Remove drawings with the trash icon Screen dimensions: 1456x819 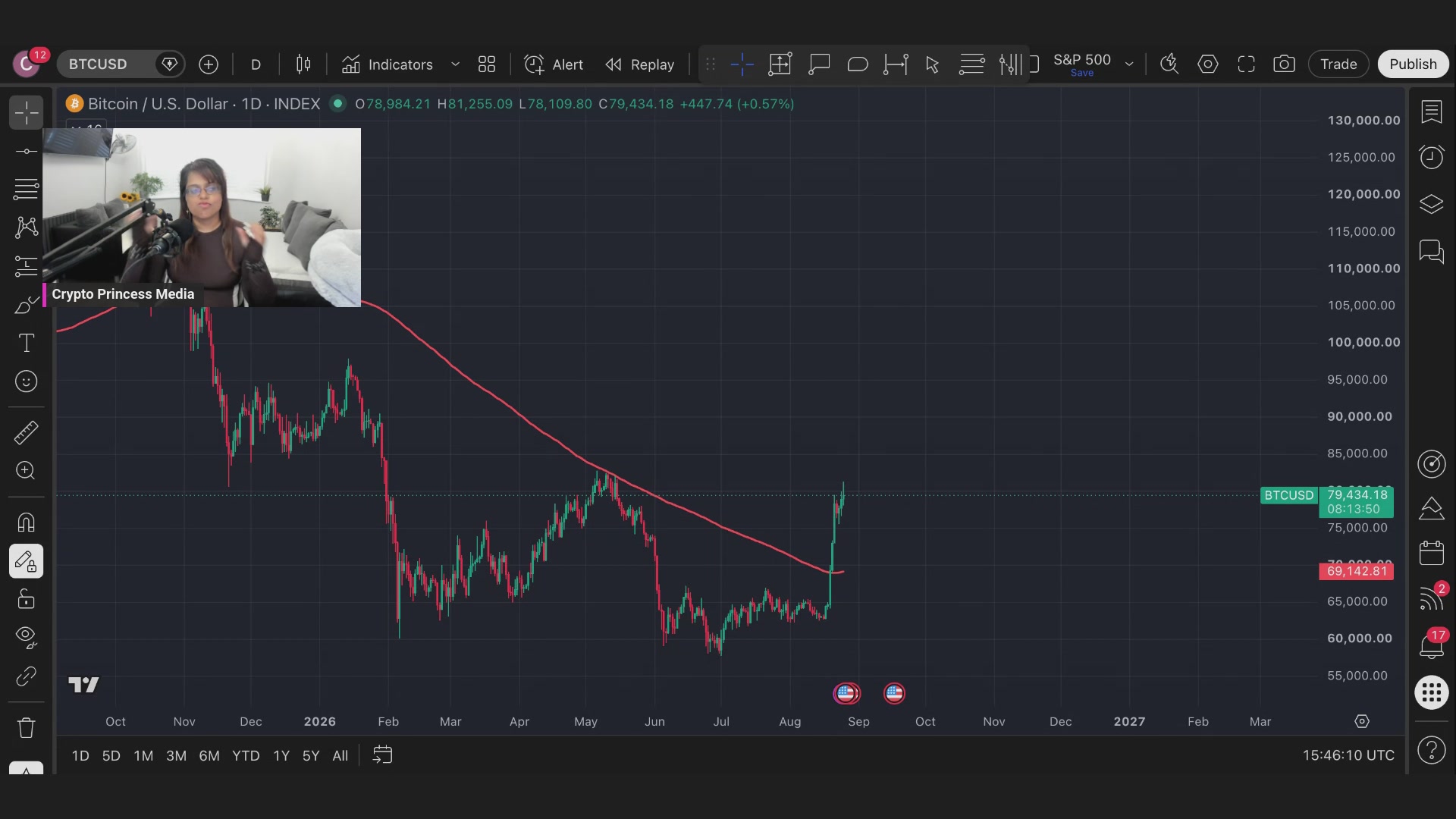(27, 728)
